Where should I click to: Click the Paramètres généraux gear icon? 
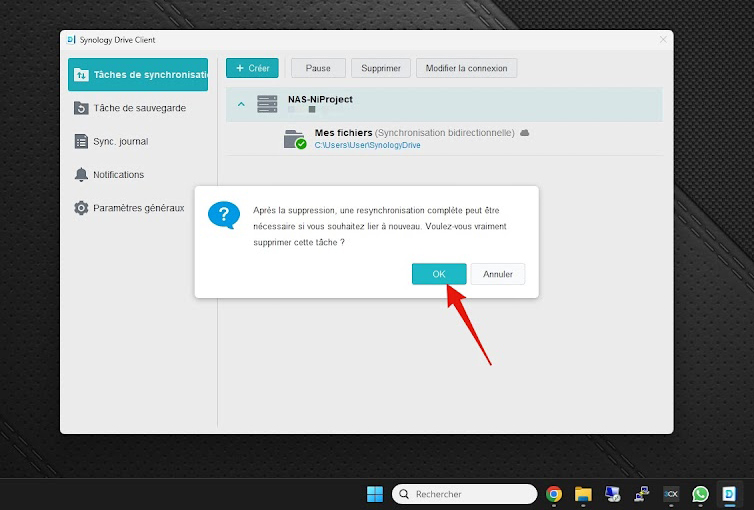(x=82, y=208)
